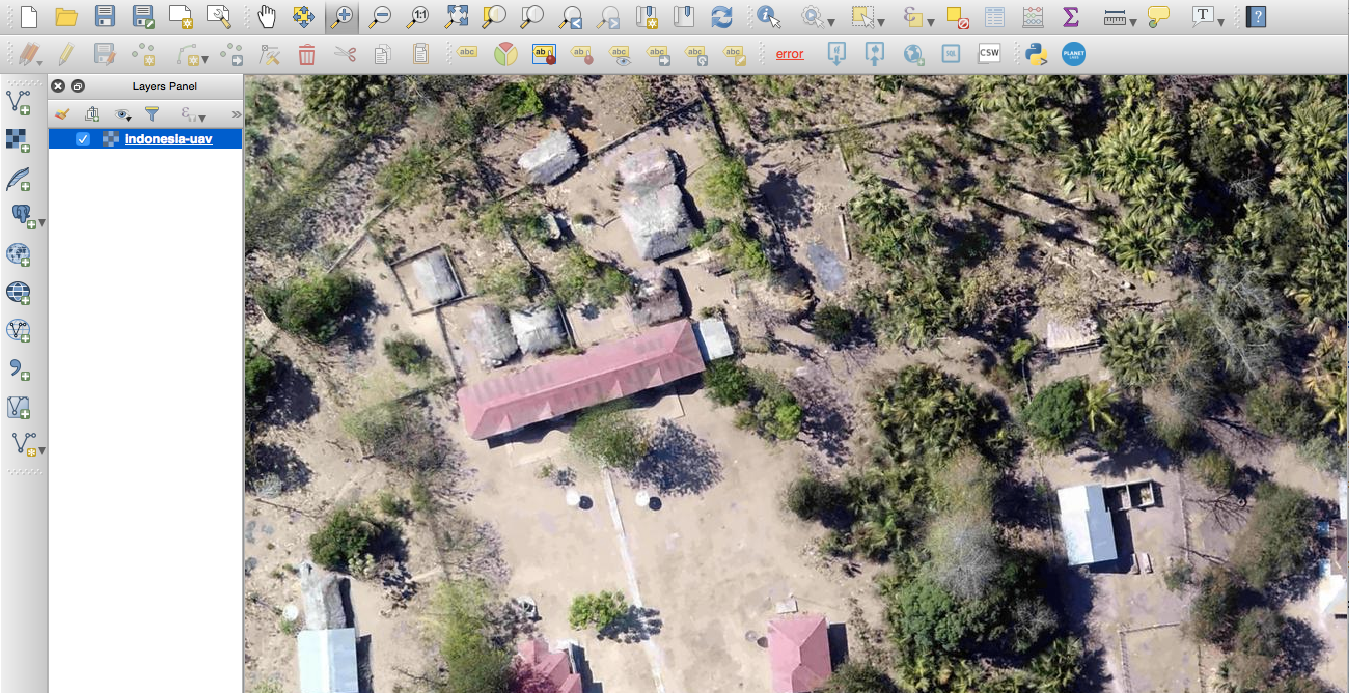Click the red error link
Image resolution: width=1349 pixels, height=693 pixels.
789,54
